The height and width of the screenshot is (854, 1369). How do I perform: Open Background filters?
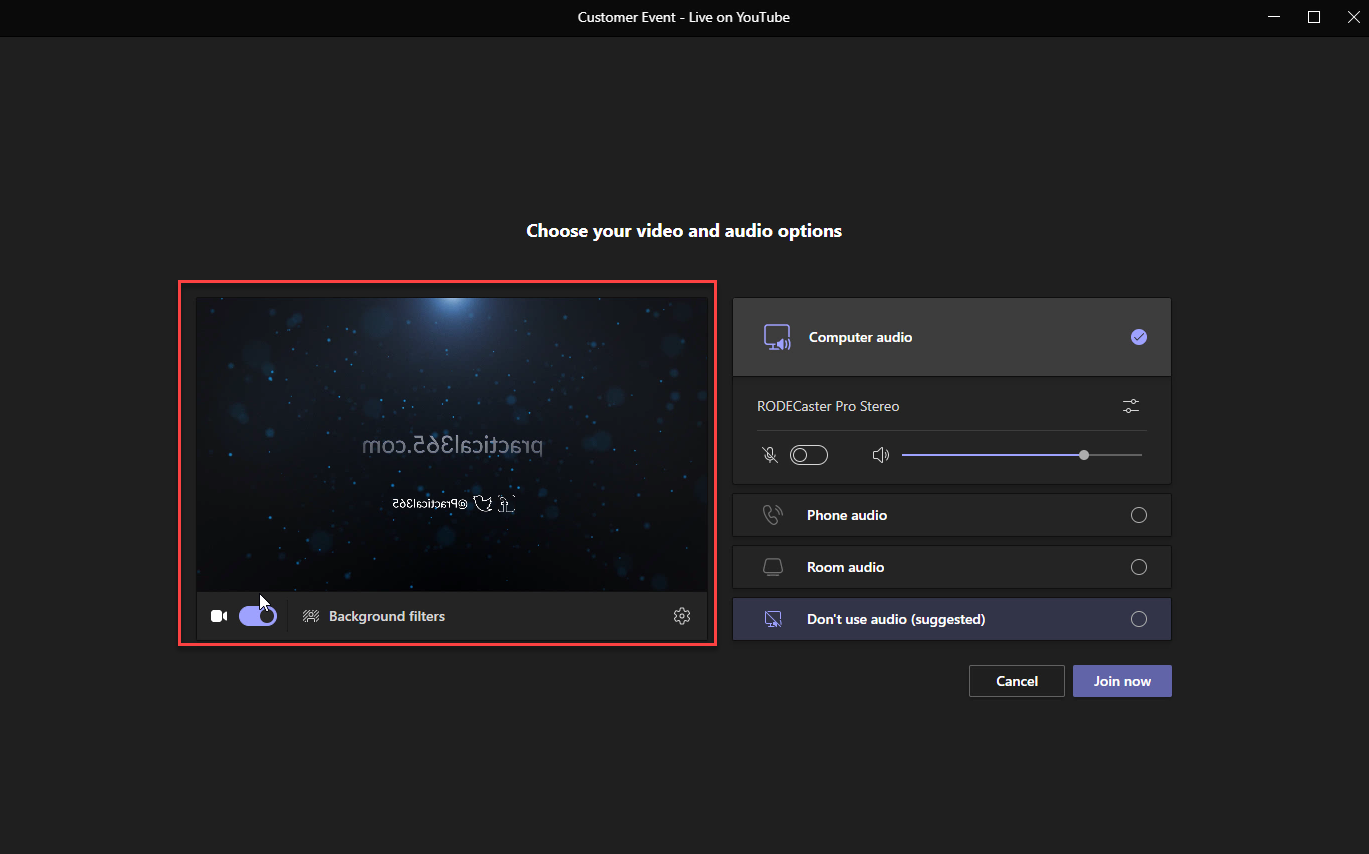coord(373,616)
